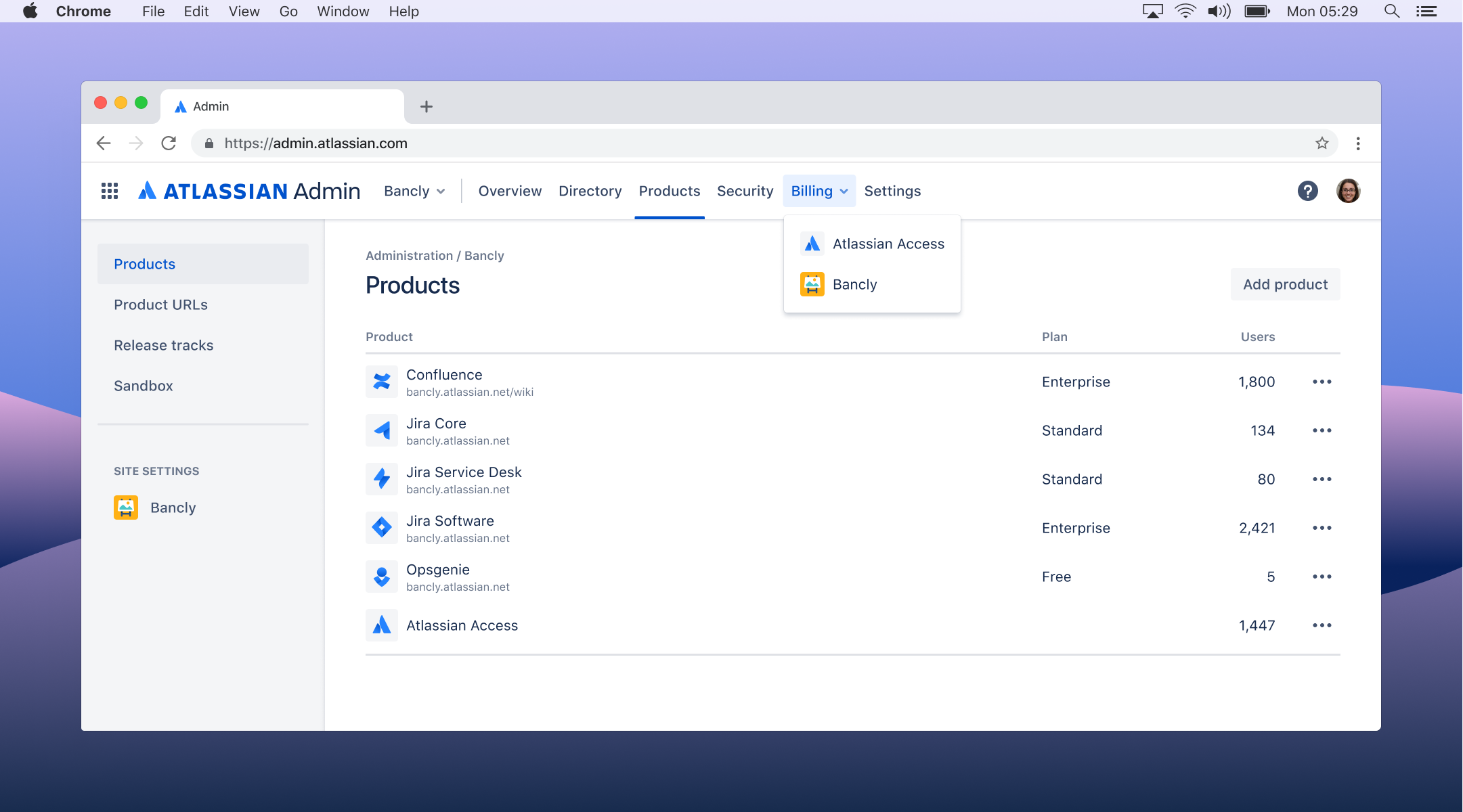This screenshot has width=1463, height=812.
Task: Click the Atlassian Access icon in product table
Action: tap(382, 625)
